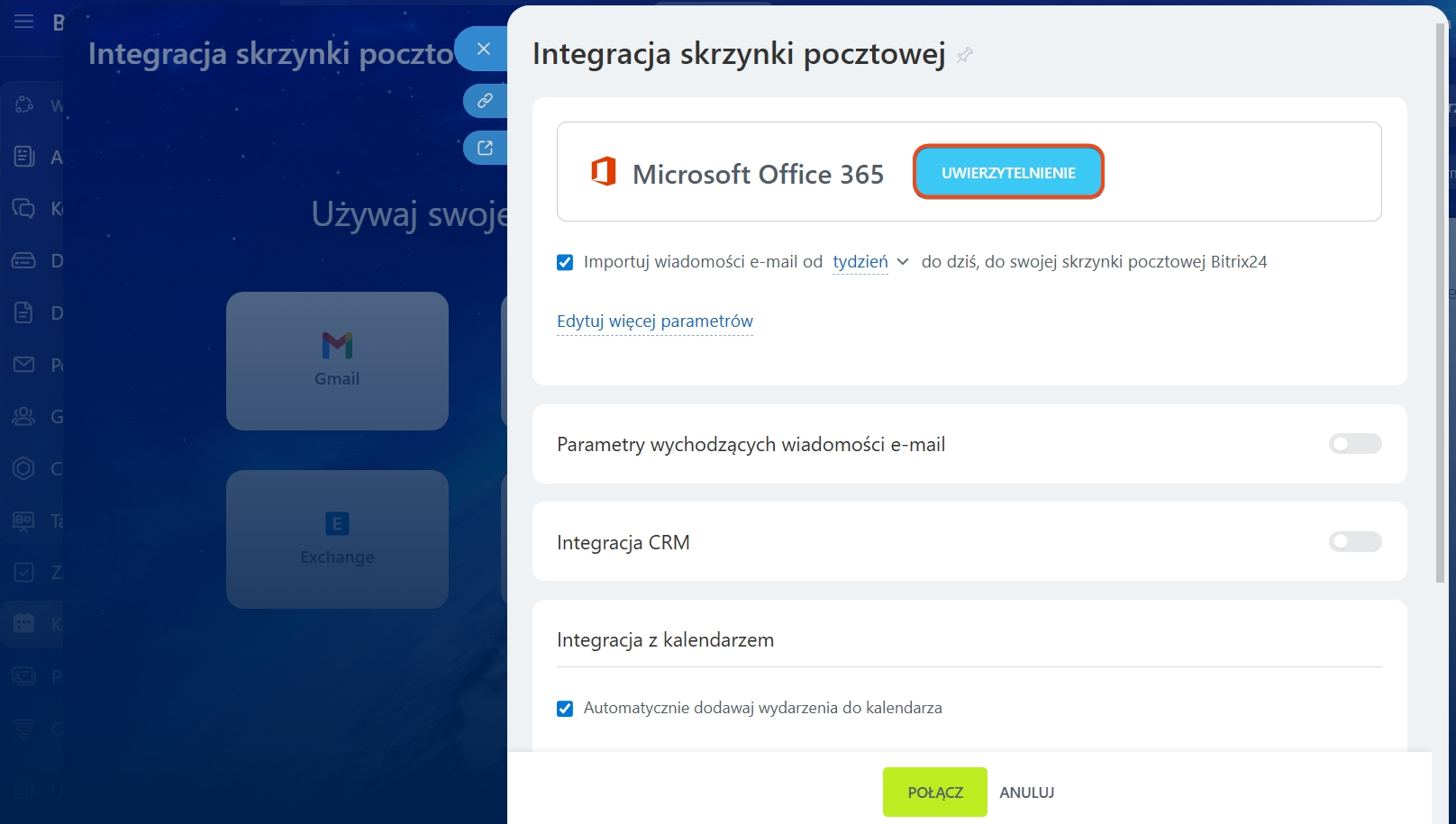
Task: Copy link using the chain icon
Action: [485, 101]
